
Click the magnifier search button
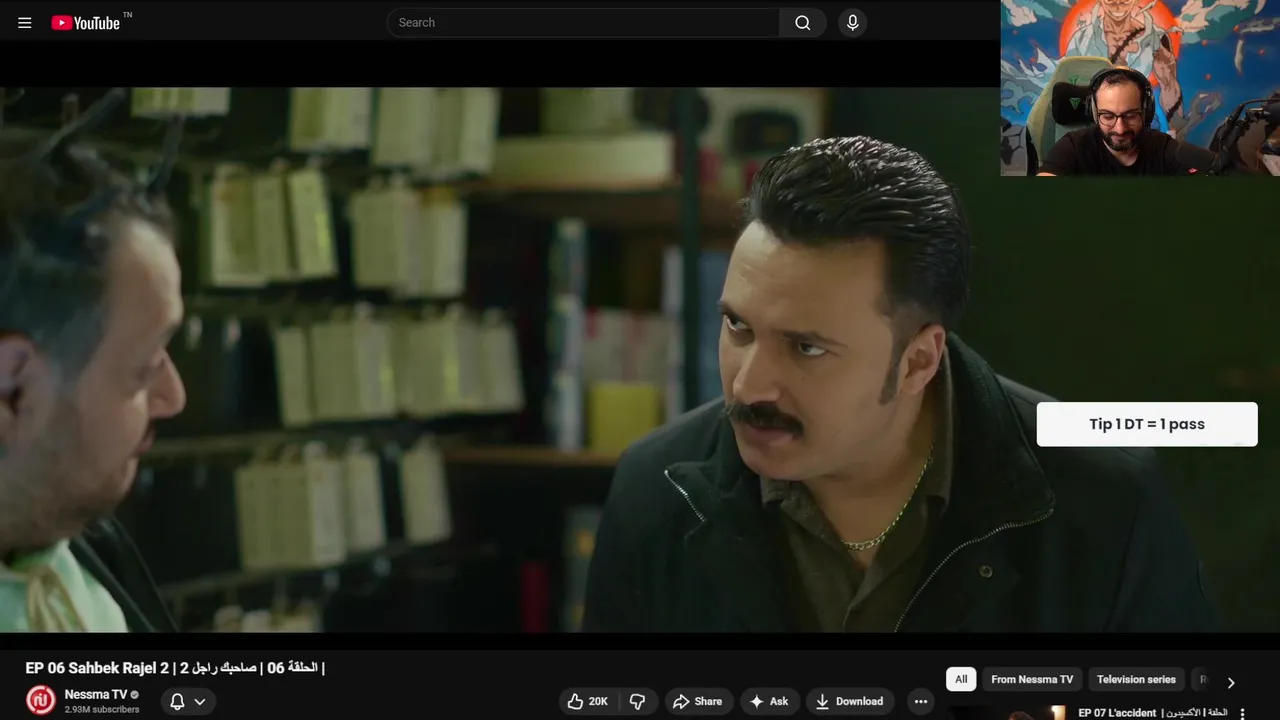tap(803, 23)
